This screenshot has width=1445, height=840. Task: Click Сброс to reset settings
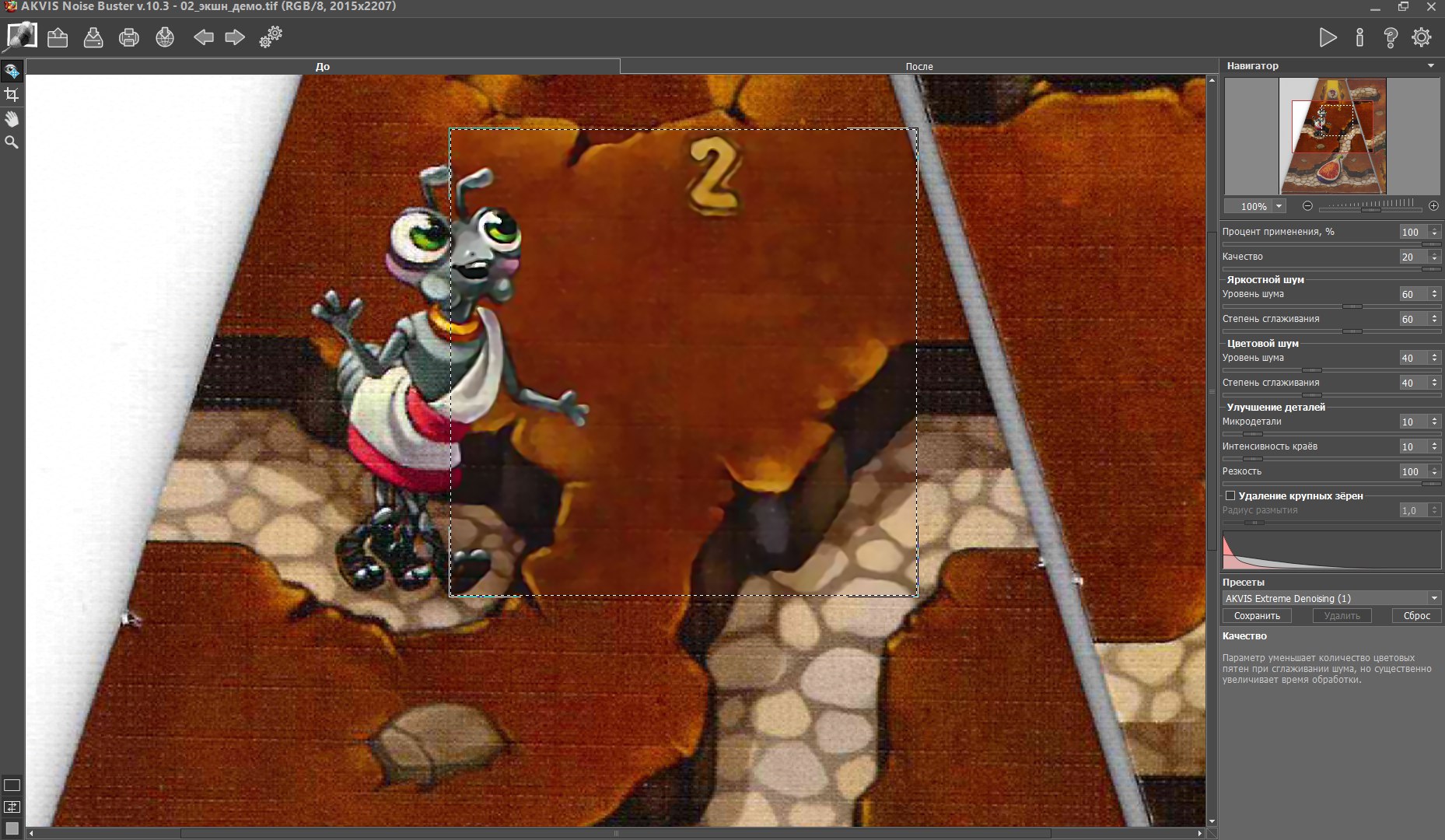tap(1416, 616)
